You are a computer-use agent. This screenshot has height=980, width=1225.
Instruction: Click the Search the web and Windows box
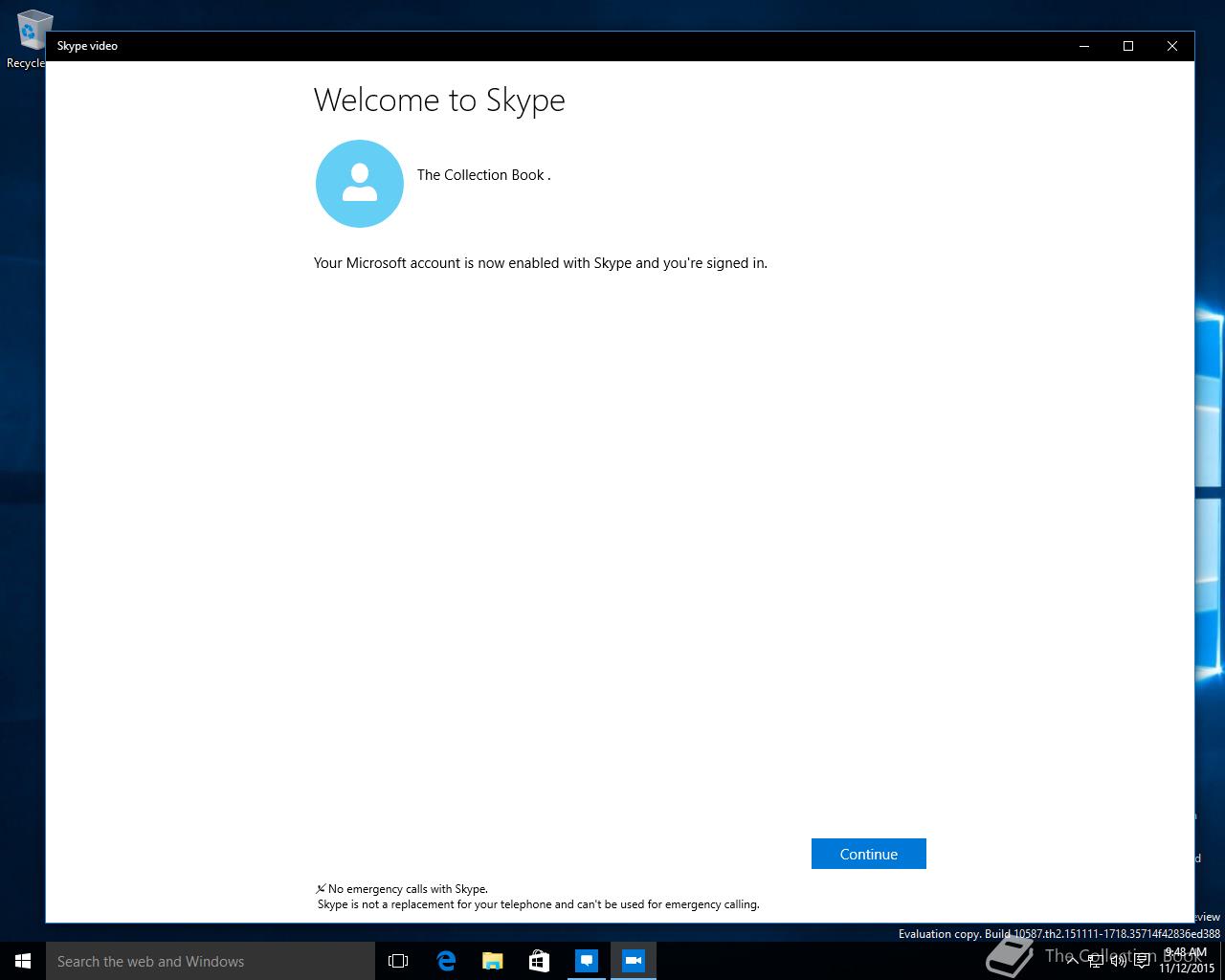point(211,961)
